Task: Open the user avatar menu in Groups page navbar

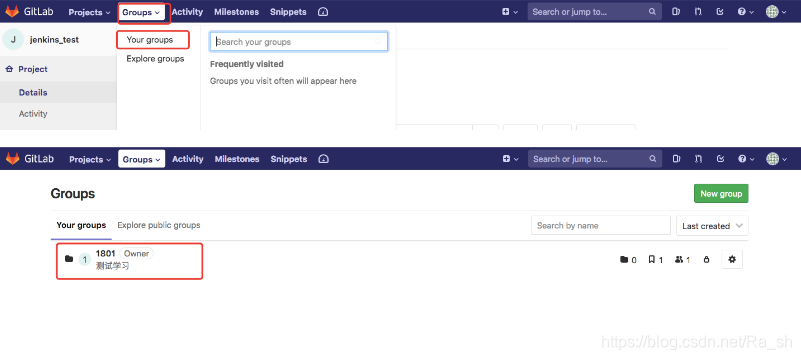Action: tap(776, 159)
